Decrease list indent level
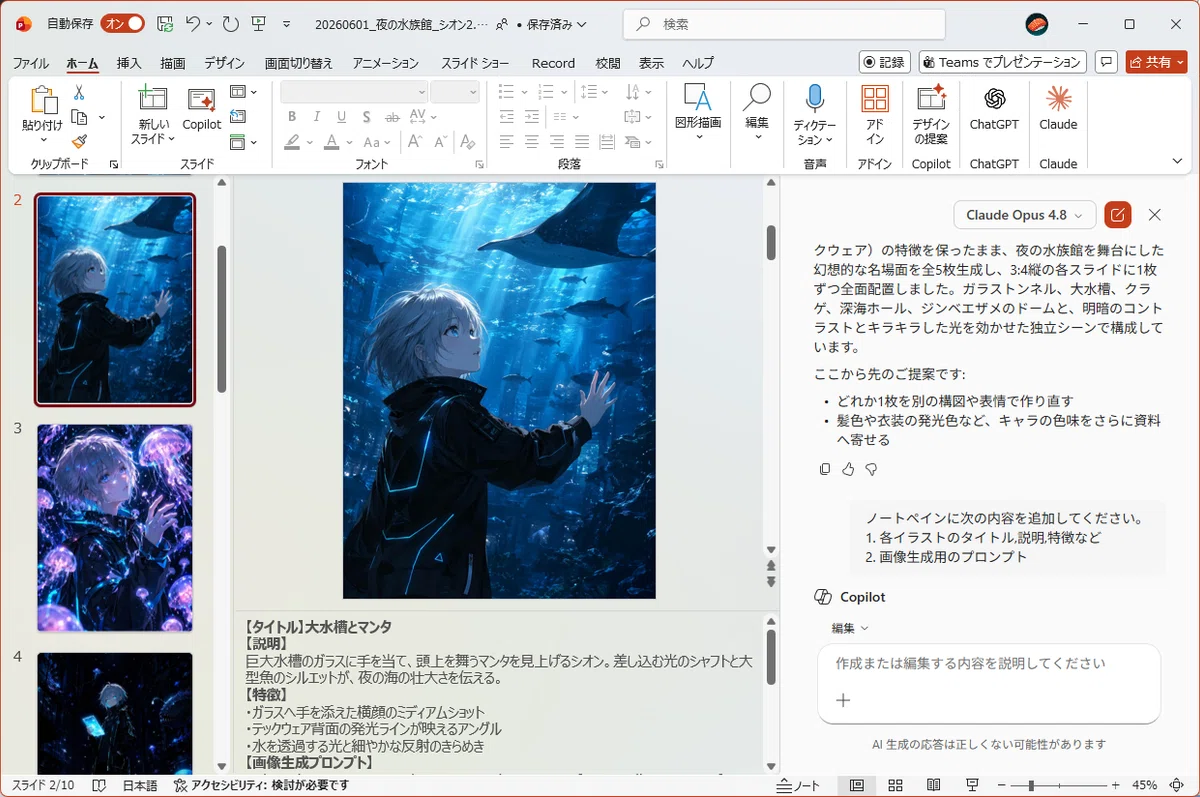Viewport: 1200px width, 797px height. (507, 117)
